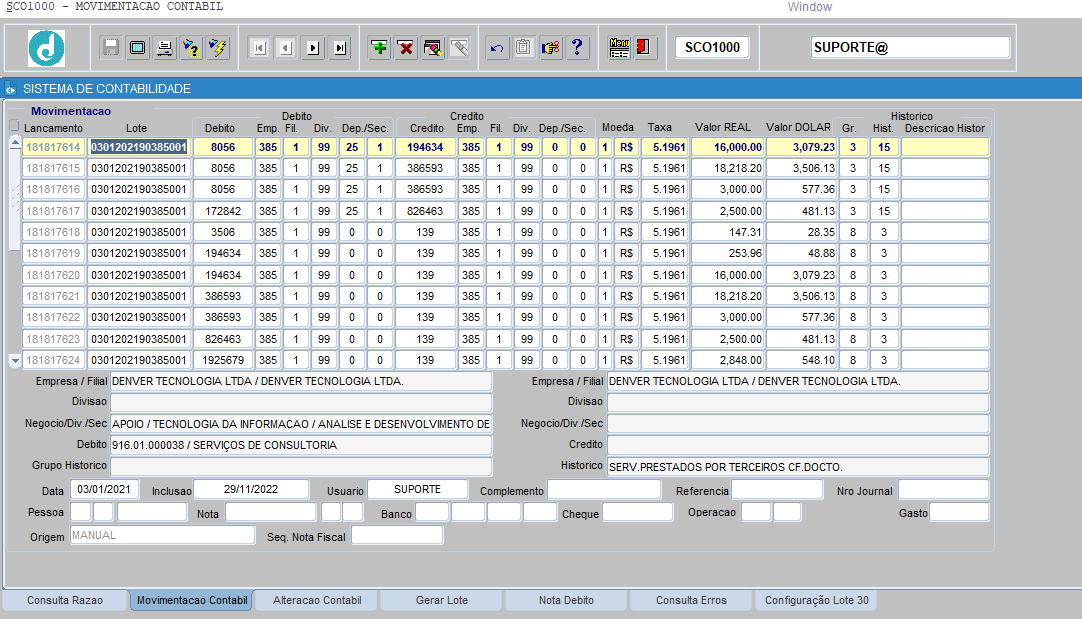Open Configuração Lote 30 tab
The width and height of the screenshot is (1082, 619).
(816, 600)
